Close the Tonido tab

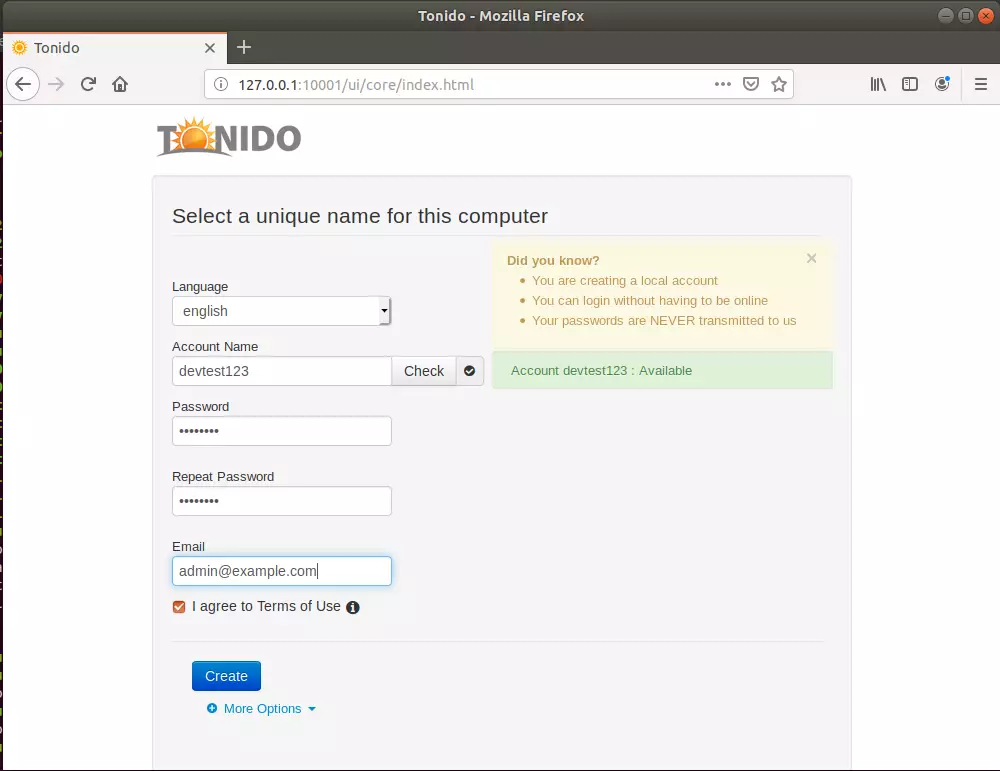tap(210, 48)
